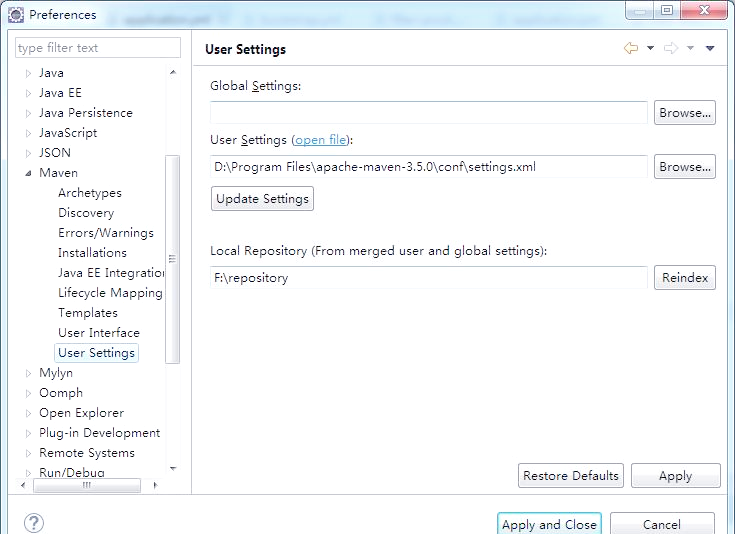The width and height of the screenshot is (735, 534).
Task: Select Discovery under Maven
Action: click(86, 213)
